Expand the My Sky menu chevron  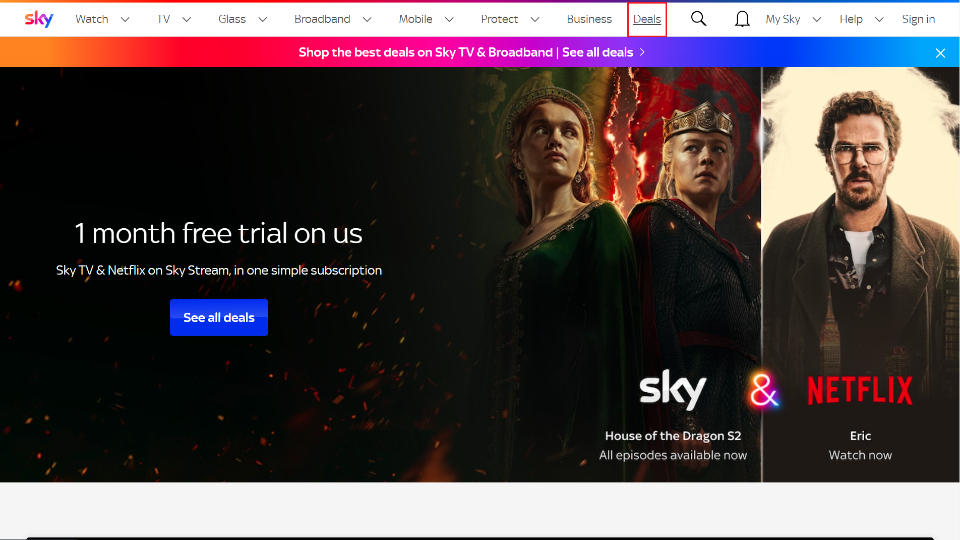coord(817,20)
